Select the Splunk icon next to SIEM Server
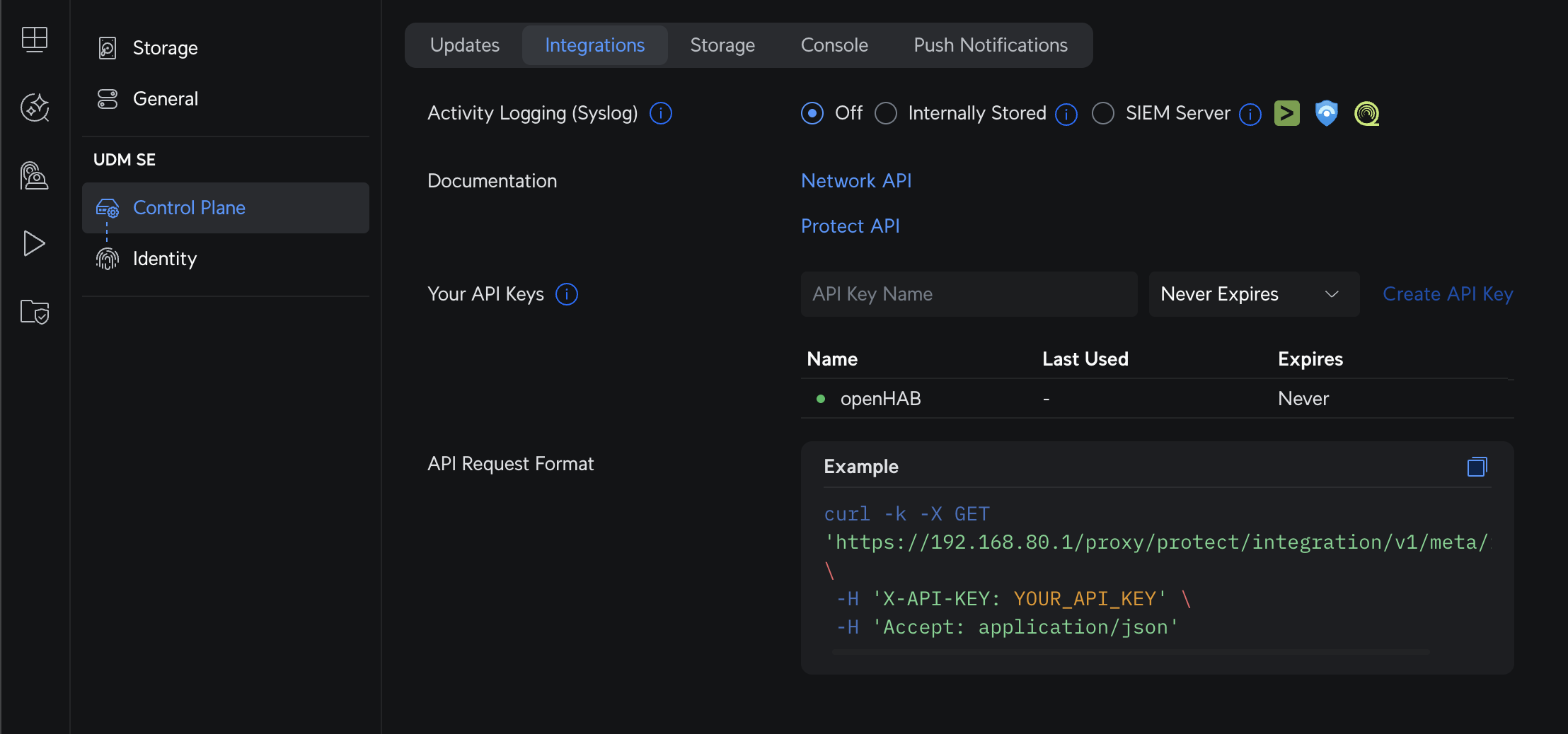Image resolution: width=1568 pixels, height=734 pixels. coord(1286,112)
